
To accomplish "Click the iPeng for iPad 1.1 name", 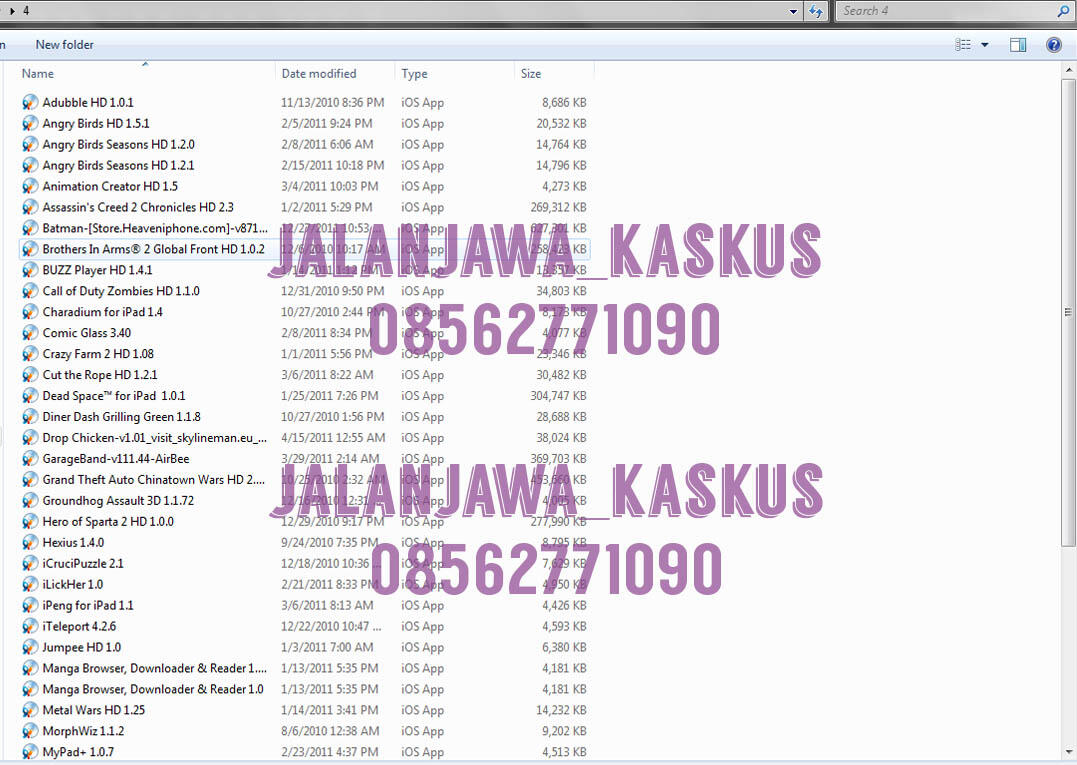I will (x=88, y=605).
